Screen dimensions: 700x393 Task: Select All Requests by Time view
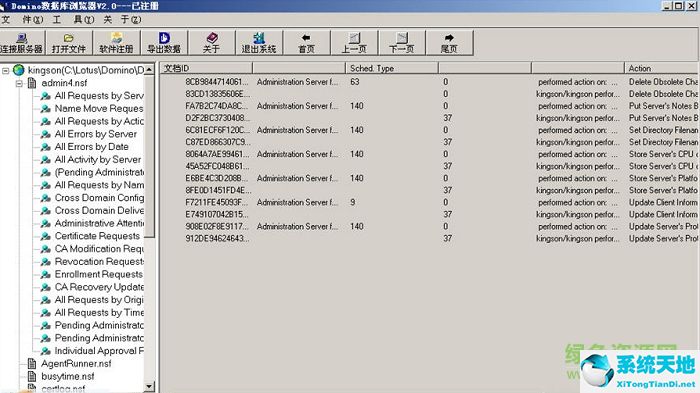[99, 313]
